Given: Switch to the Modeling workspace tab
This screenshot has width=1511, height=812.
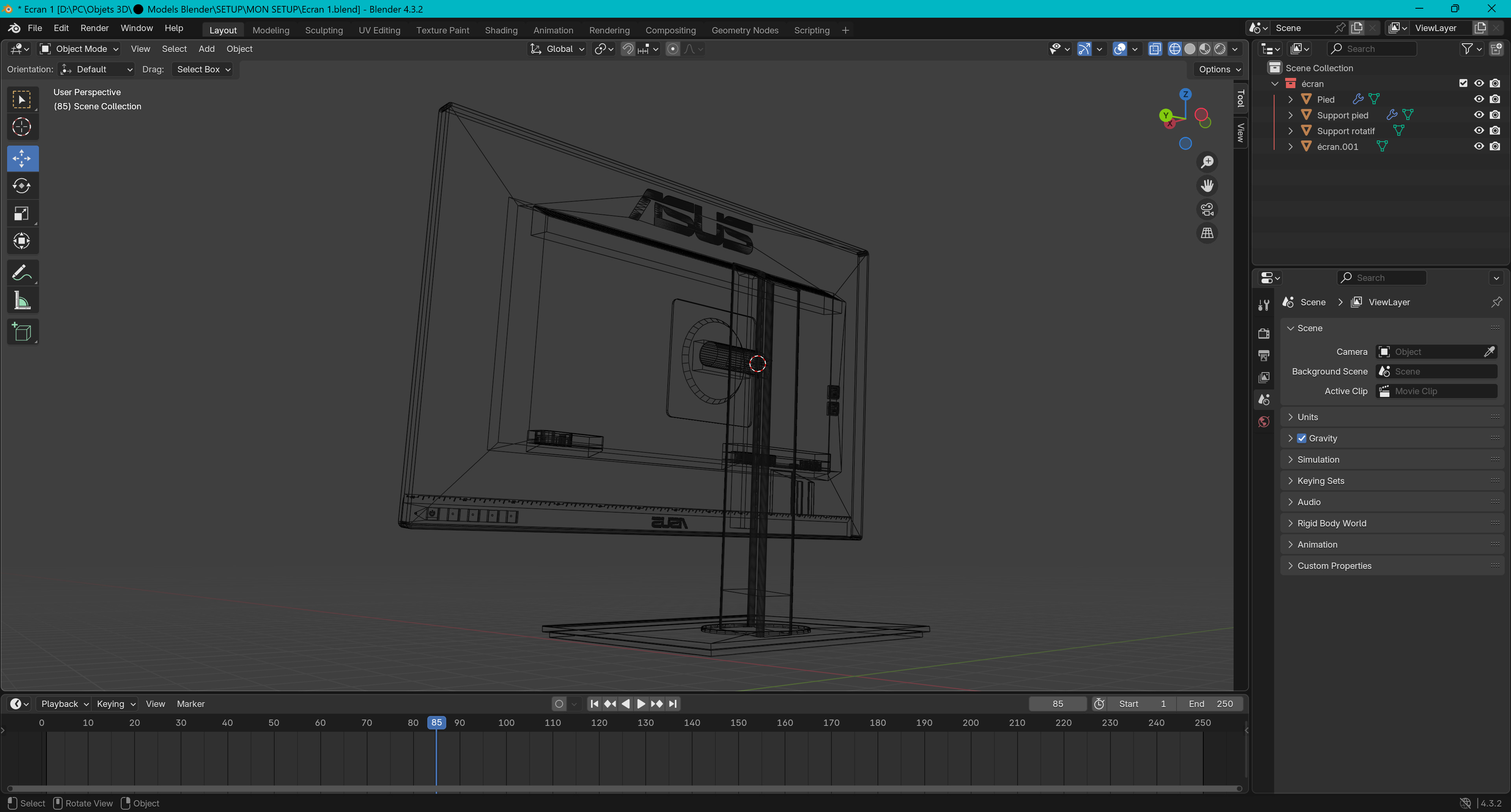Looking at the screenshot, I should point(270,30).
